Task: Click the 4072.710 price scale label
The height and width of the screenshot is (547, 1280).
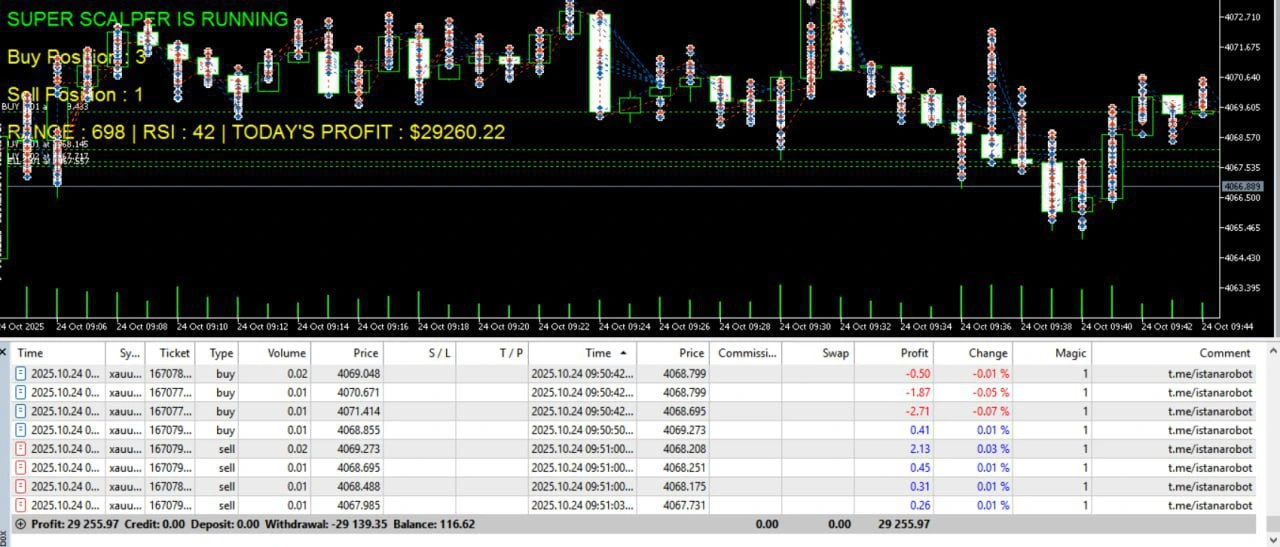Action: coord(1242,17)
